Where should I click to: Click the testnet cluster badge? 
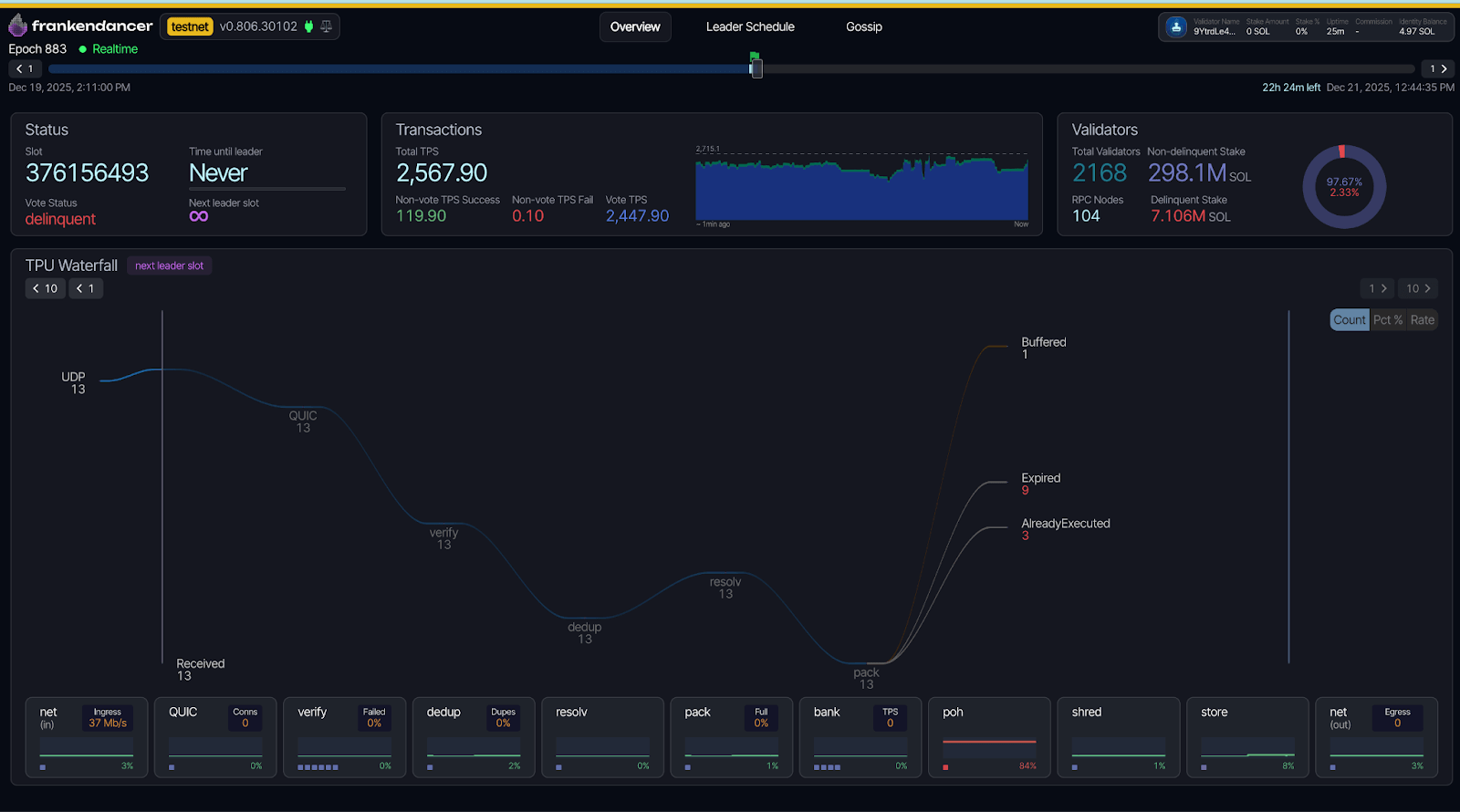(x=190, y=26)
